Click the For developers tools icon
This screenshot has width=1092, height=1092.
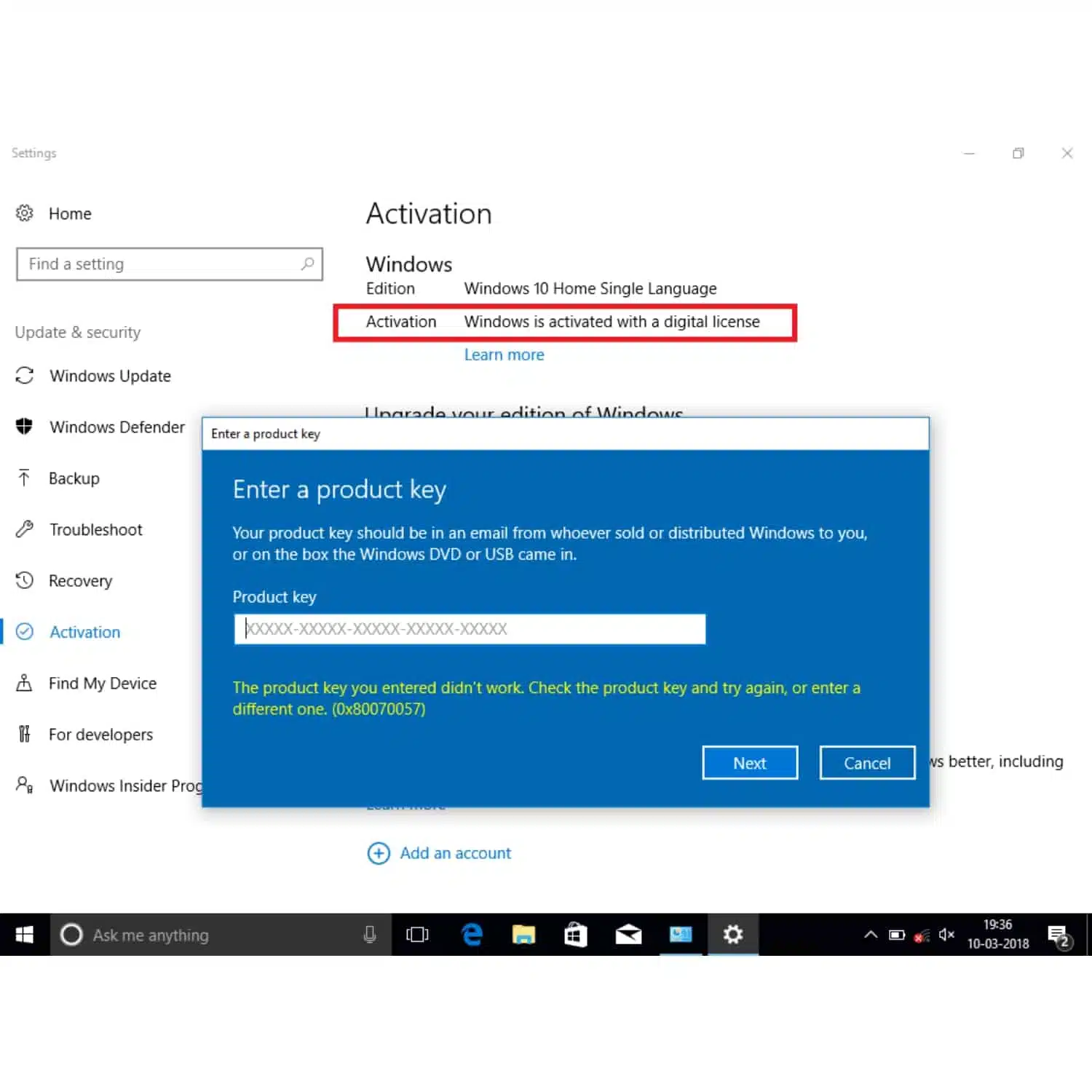tap(24, 734)
